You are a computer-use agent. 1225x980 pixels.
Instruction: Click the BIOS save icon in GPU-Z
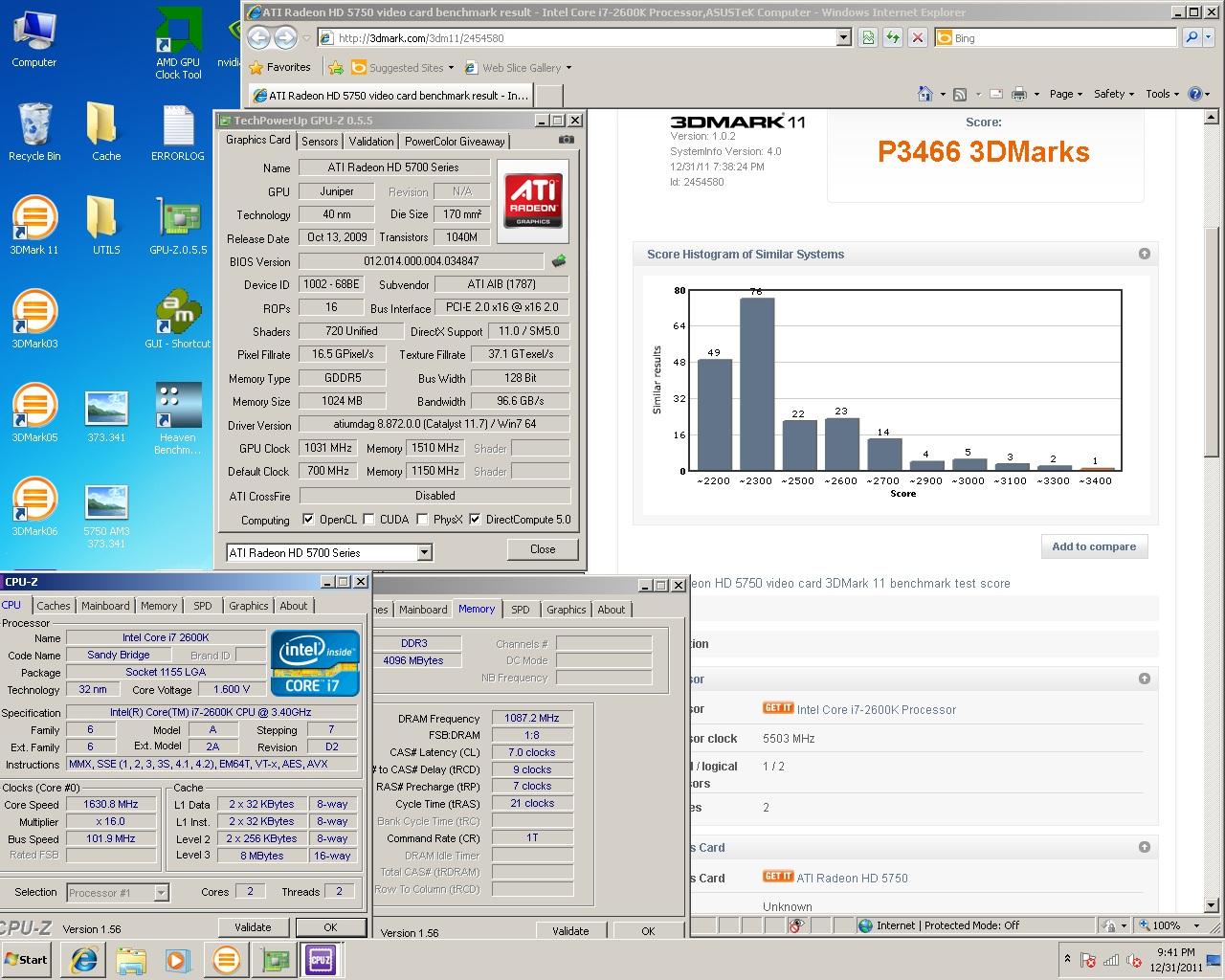tap(559, 260)
